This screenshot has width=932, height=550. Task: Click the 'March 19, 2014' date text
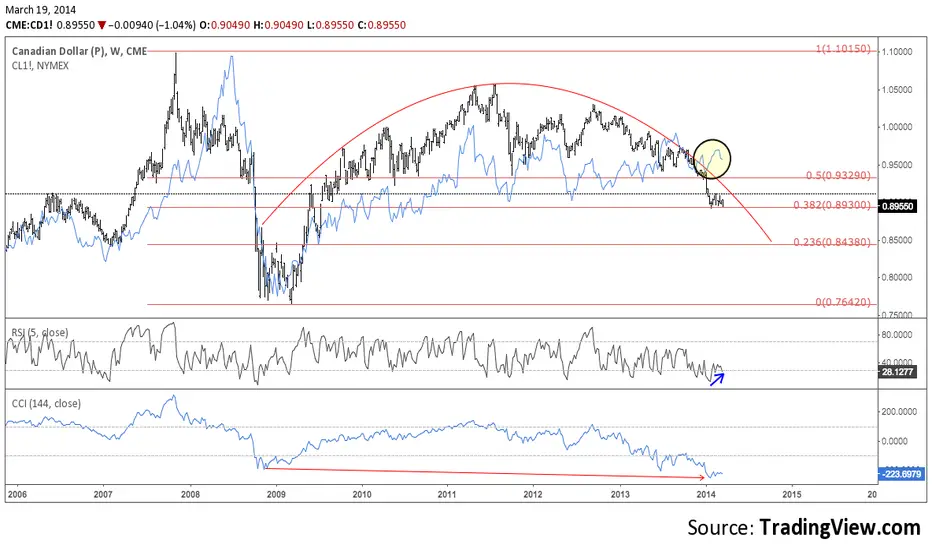41,10
